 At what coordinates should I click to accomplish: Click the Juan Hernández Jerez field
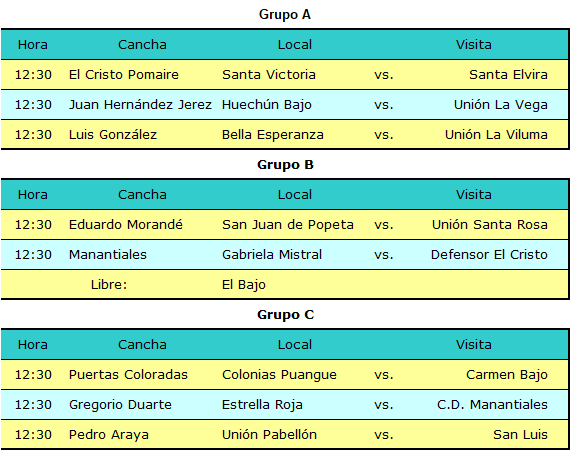(140, 105)
